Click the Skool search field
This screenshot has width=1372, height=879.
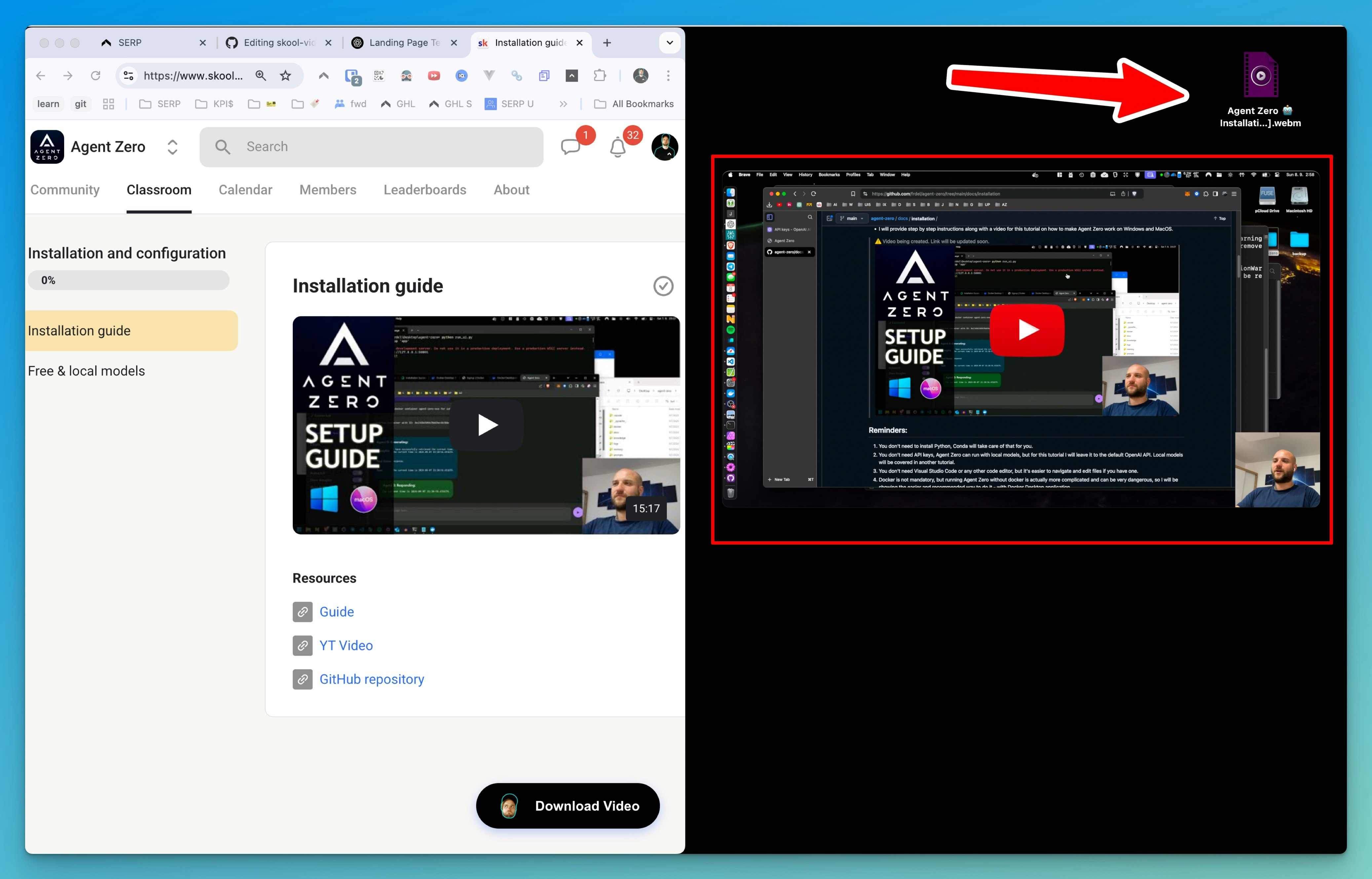point(371,147)
